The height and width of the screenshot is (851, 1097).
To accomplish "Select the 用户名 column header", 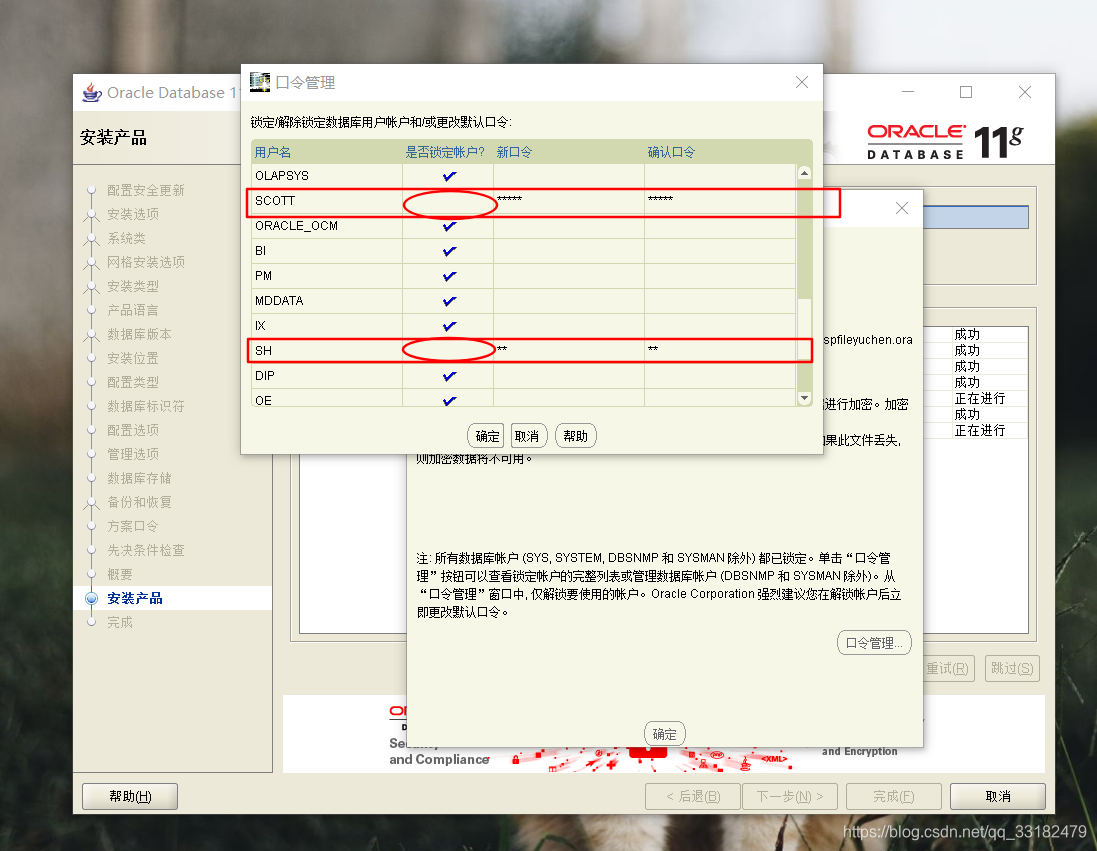I will [x=327, y=152].
